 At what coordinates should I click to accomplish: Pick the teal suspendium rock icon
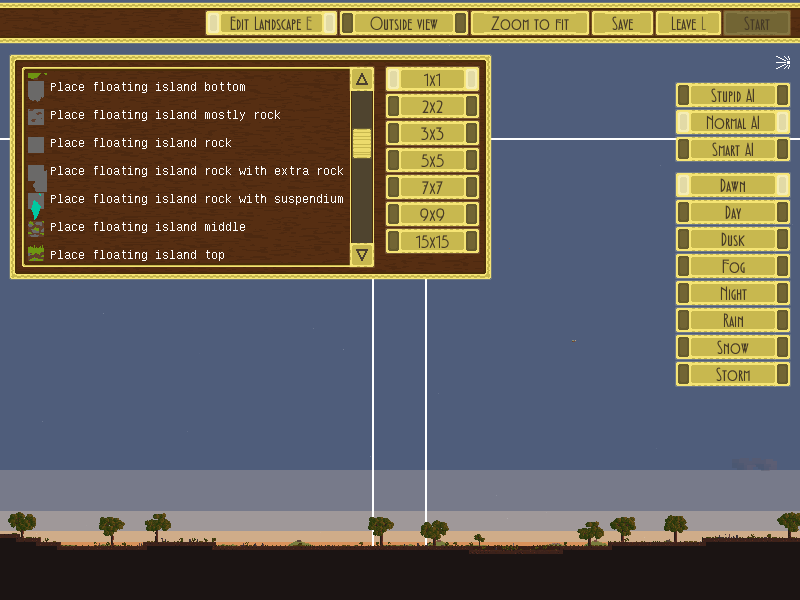36,206
